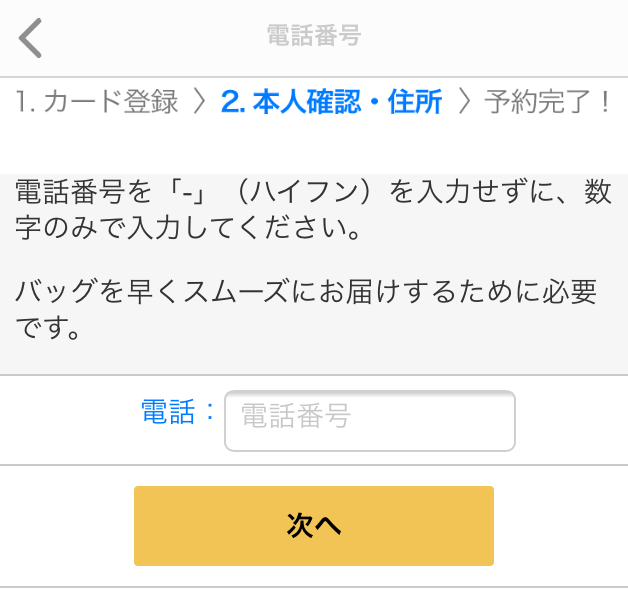Click the text です。 ending the note
This screenshot has height=590, width=628.
click(48, 328)
